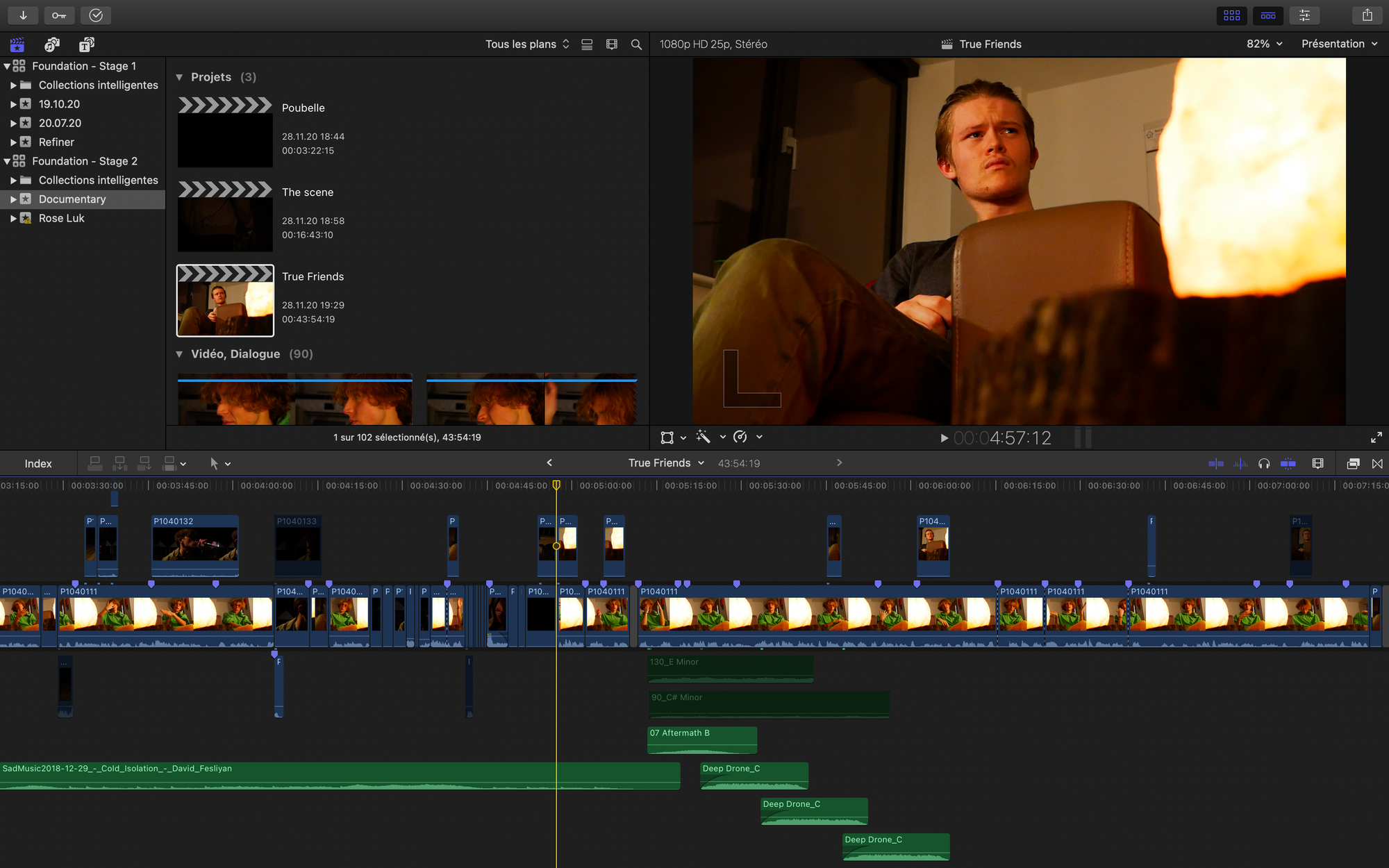
Task: Open timeline clip appearance options
Action: (x=1317, y=464)
